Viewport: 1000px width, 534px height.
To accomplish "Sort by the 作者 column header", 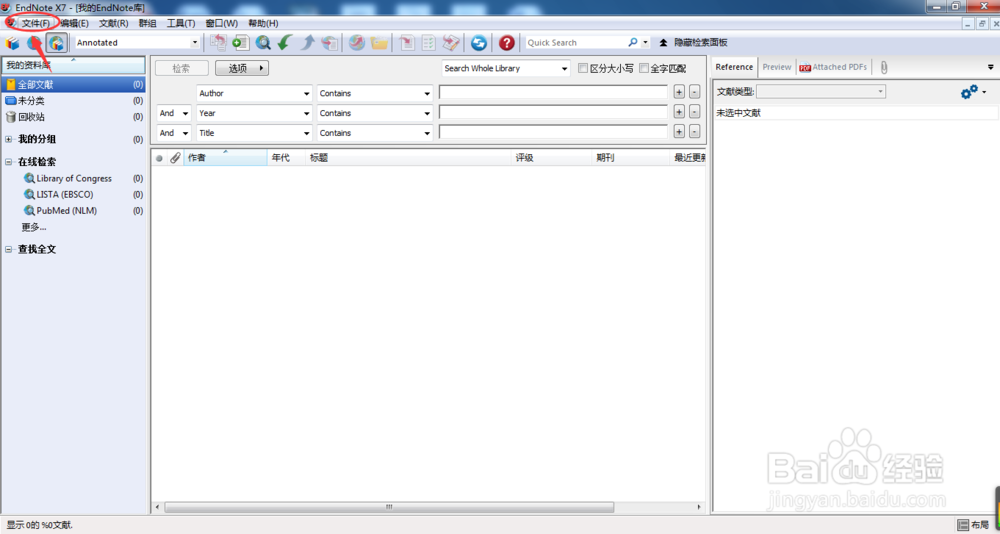I will pos(225,158).
